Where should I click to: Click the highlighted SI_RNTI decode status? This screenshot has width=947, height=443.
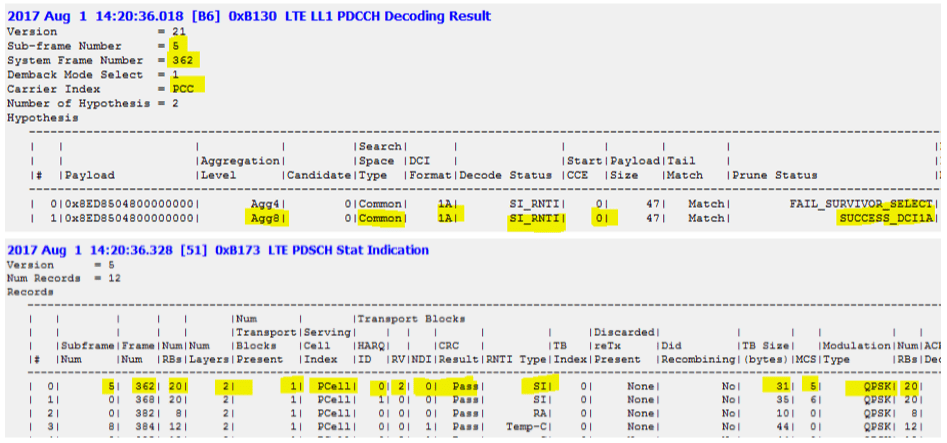click(x=536, y=218)
